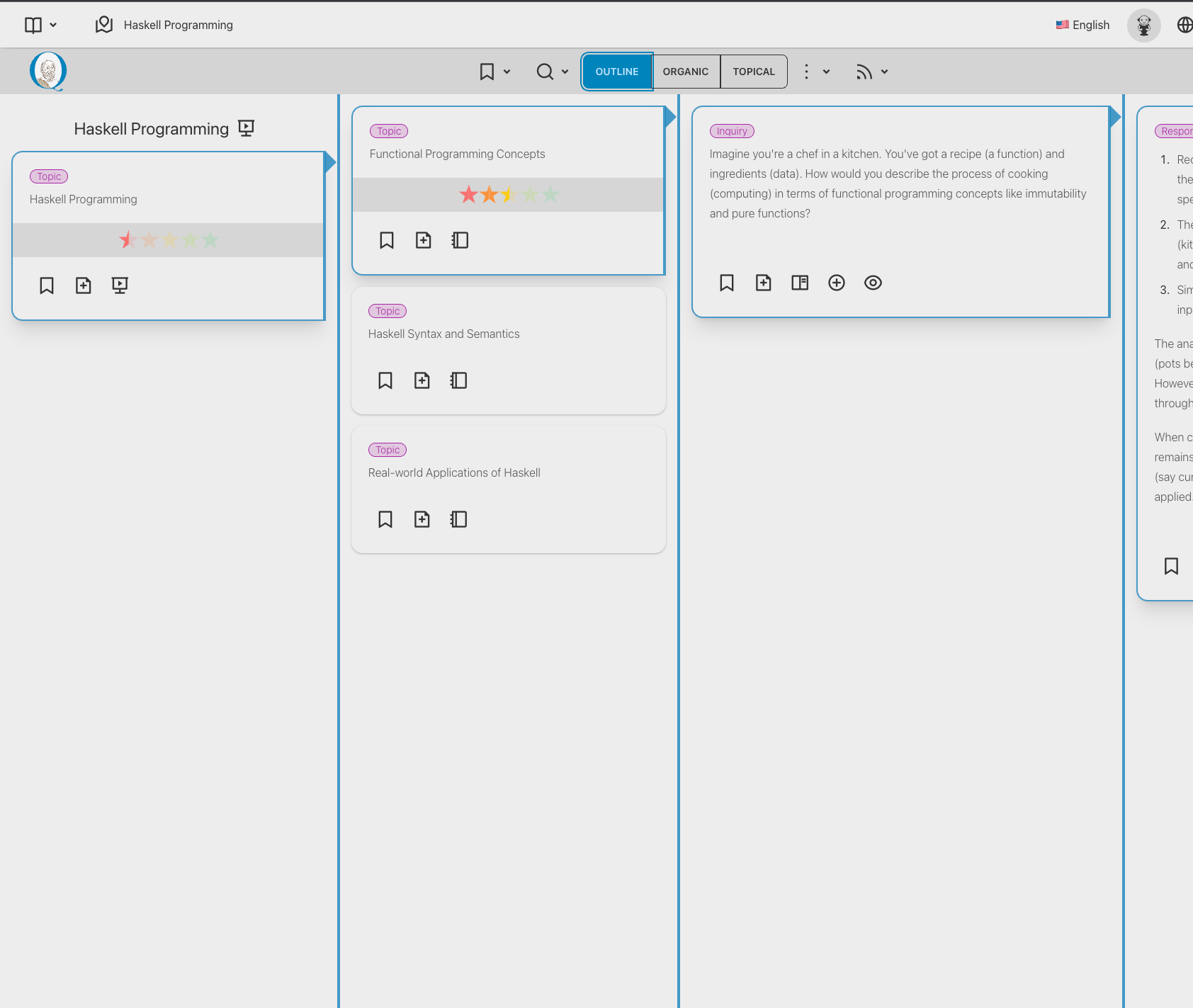Click the presentation icon next to Haskell Programming title
This screenshot has width=1193, height=1008.
click(x=246, y=128)
